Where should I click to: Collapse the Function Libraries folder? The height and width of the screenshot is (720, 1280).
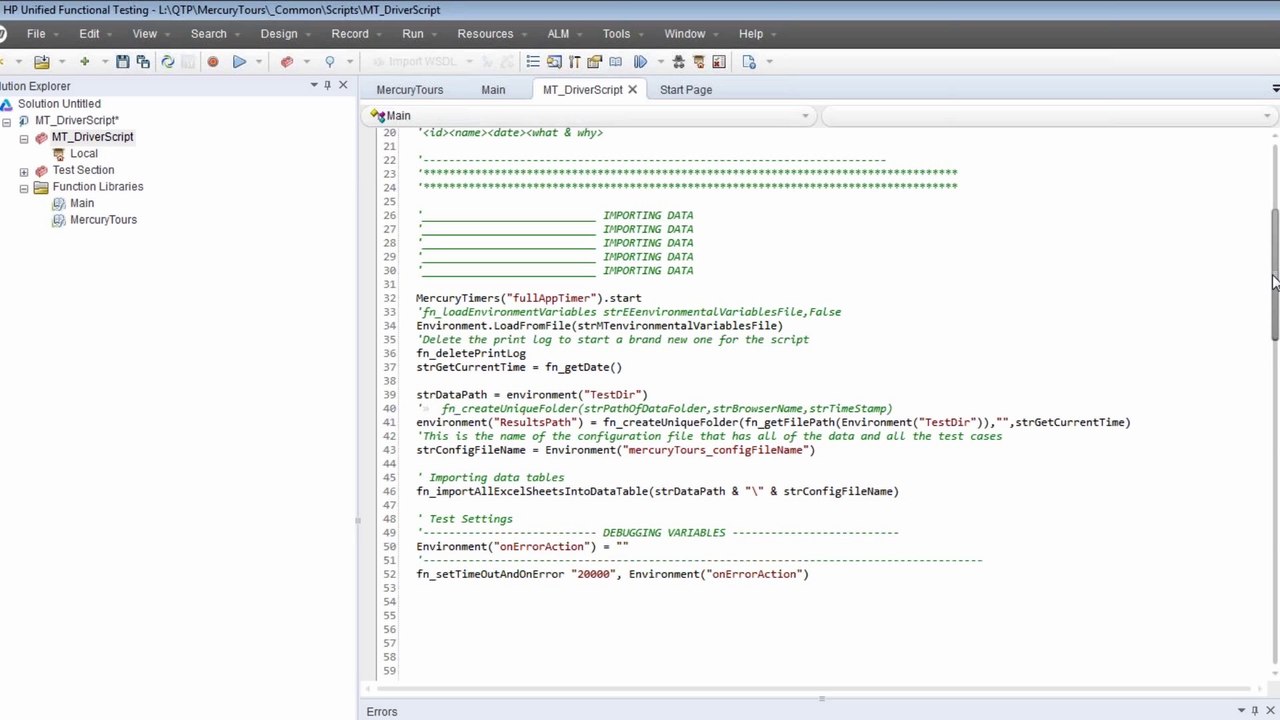coord(24,188)
